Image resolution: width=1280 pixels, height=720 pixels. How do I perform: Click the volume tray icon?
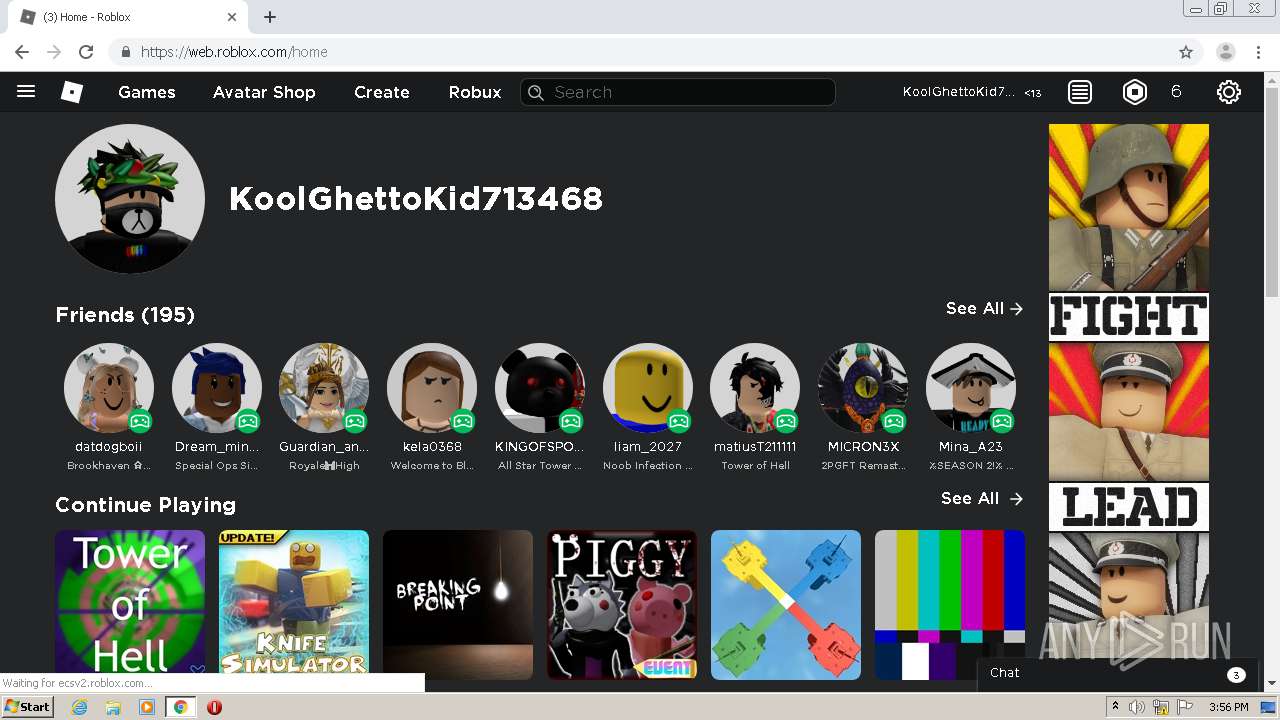coord(1137,707)
